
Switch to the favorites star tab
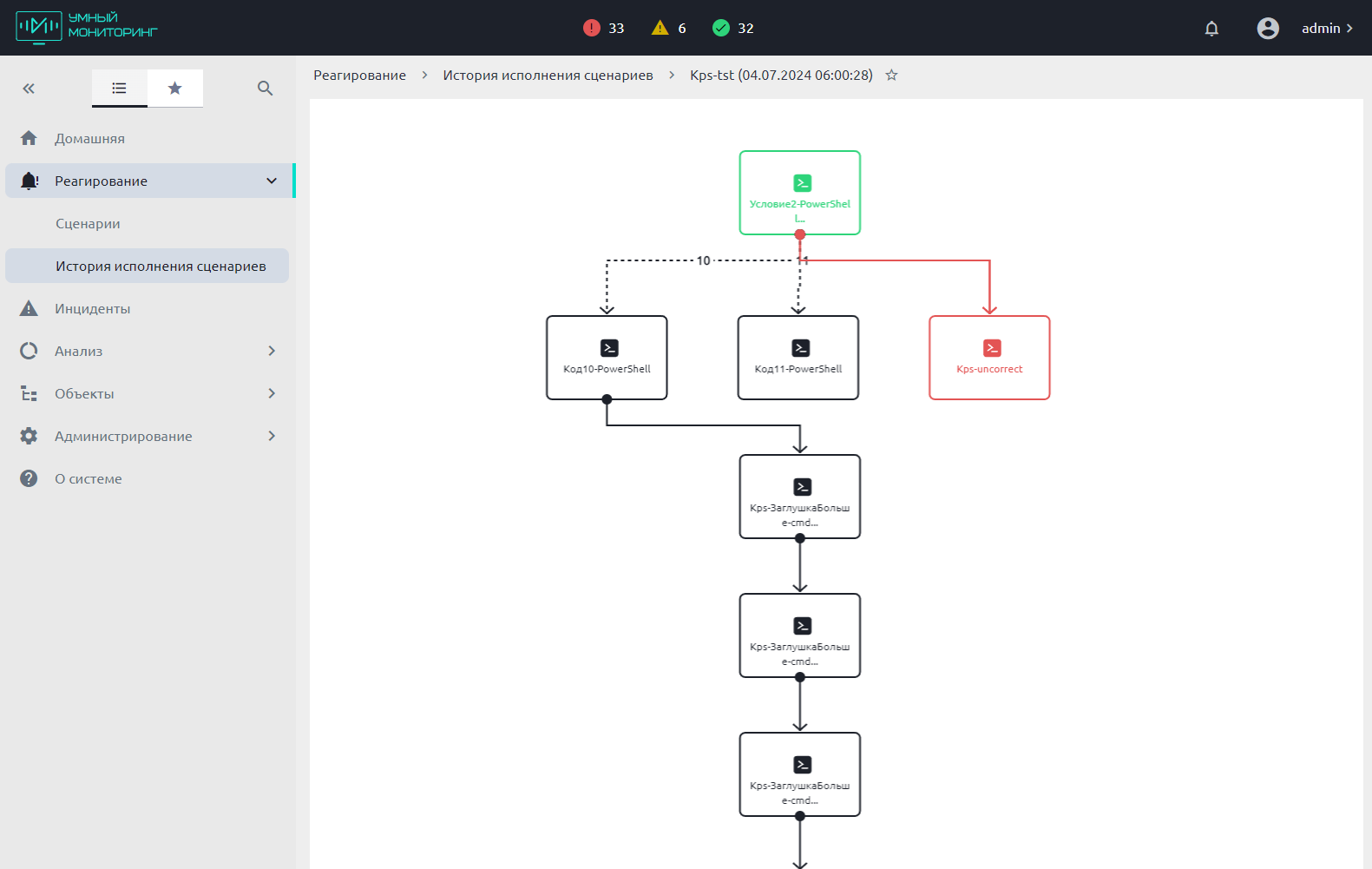[x=175, y=88]
